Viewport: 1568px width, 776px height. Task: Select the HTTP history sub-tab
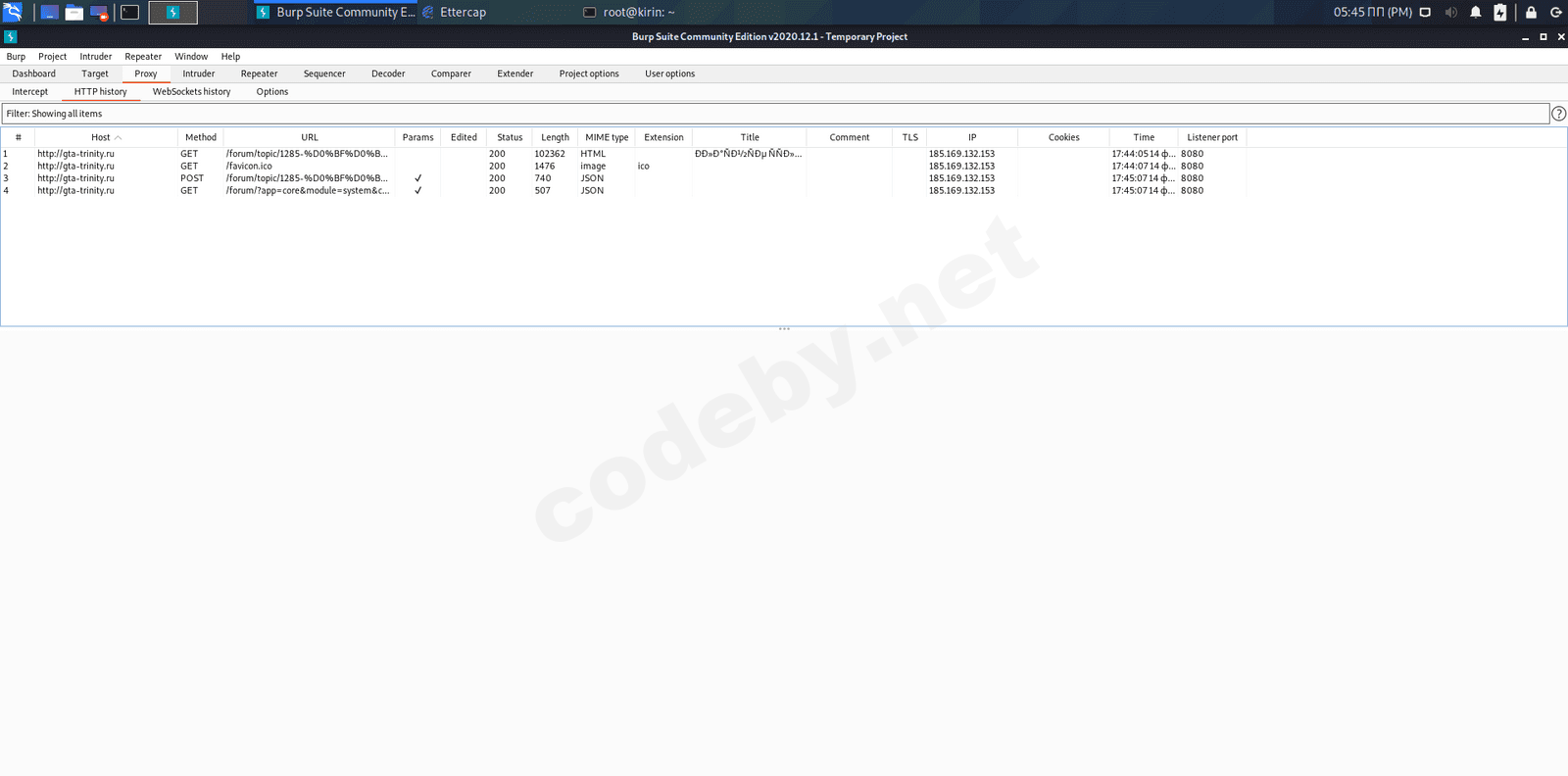coord(101,92)
